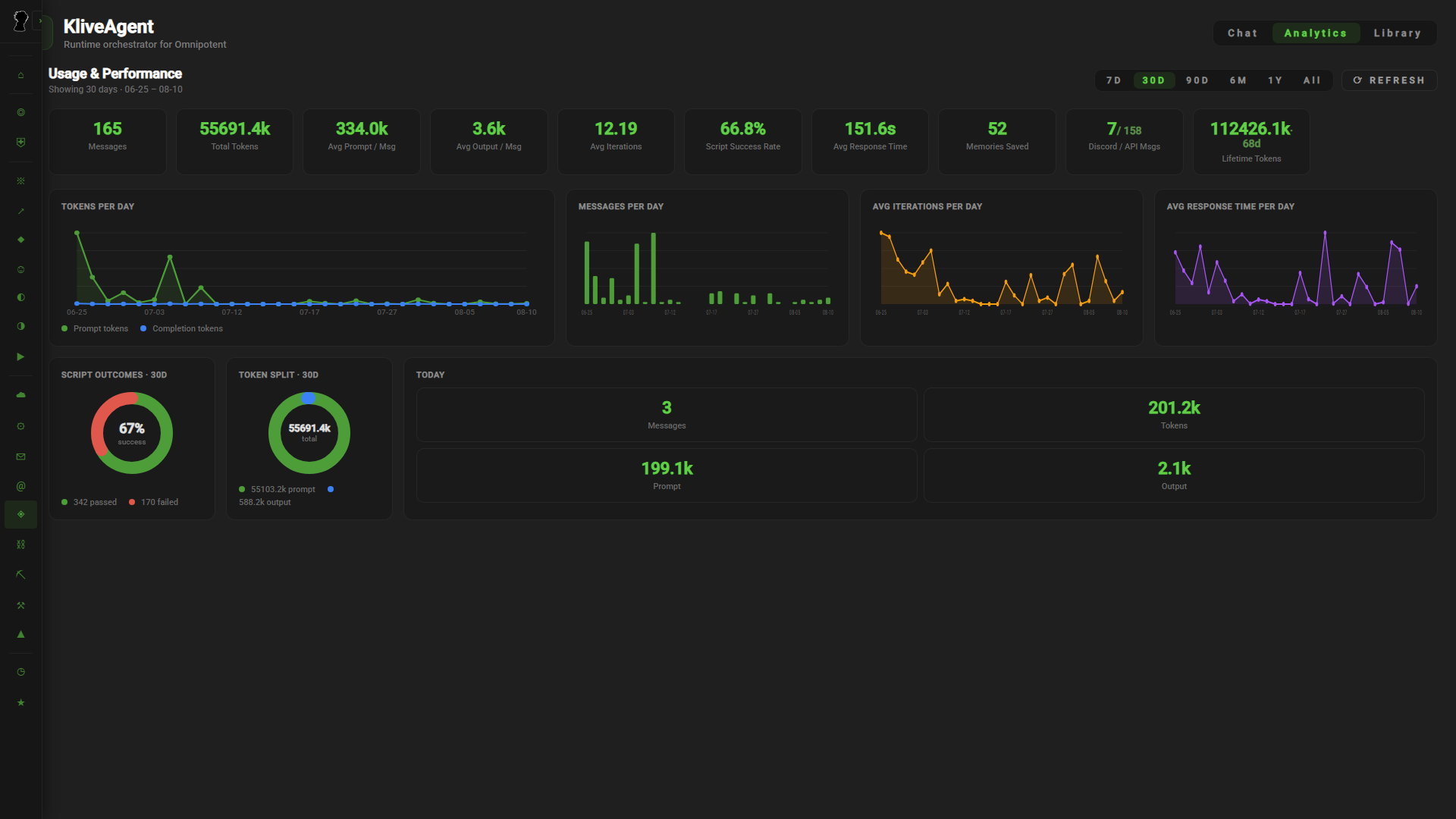Click the Script Success Rate card
The height and width of the screenshot is (819, 1456).
(x=743, y=142)
